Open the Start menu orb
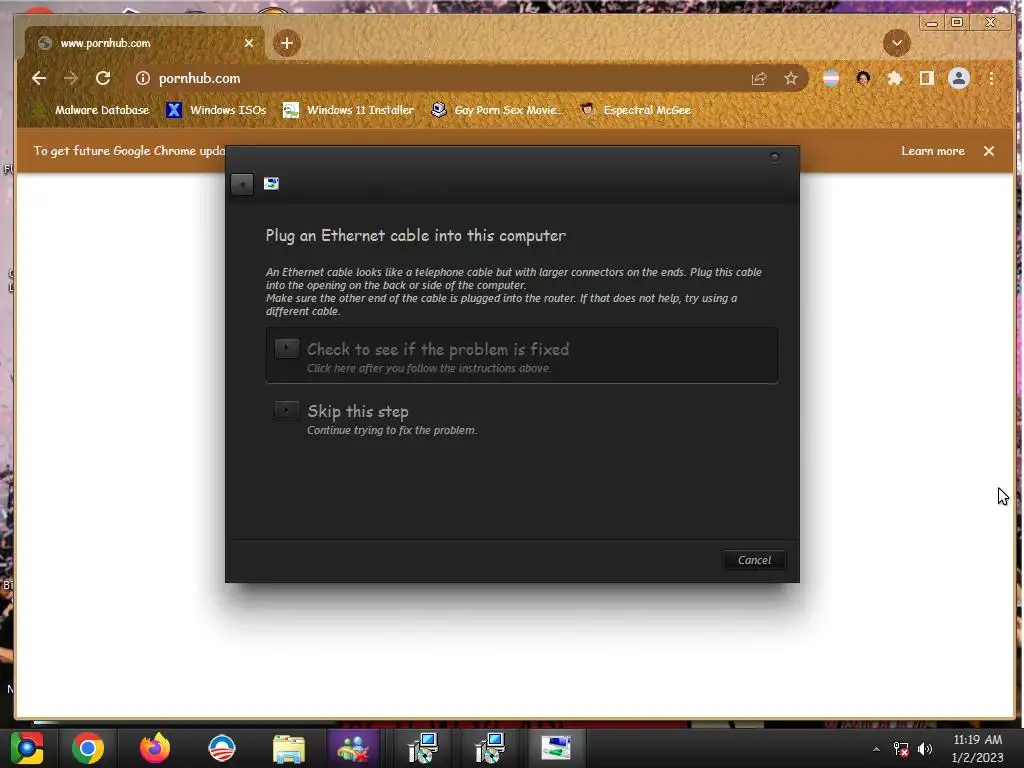 coord(26,748)
